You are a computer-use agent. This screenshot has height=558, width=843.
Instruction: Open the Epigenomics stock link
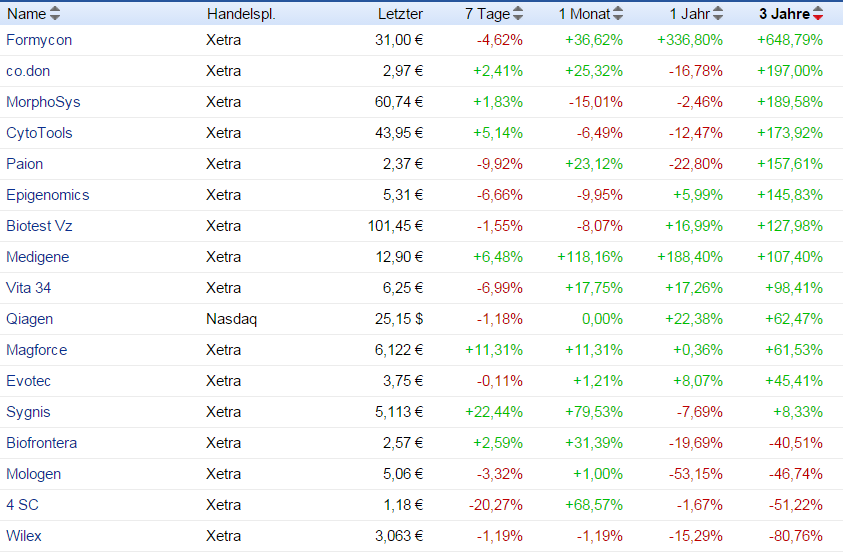(47, 195)
